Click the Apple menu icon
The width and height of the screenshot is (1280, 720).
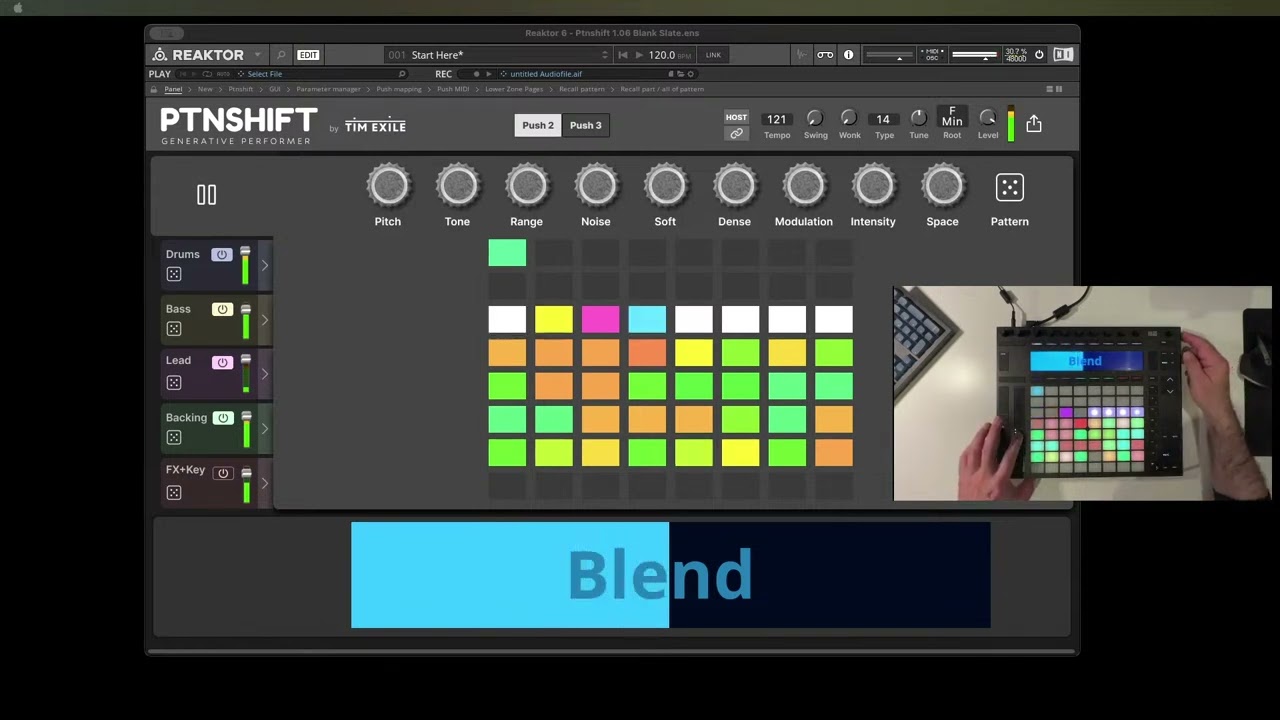coord(17,8)
